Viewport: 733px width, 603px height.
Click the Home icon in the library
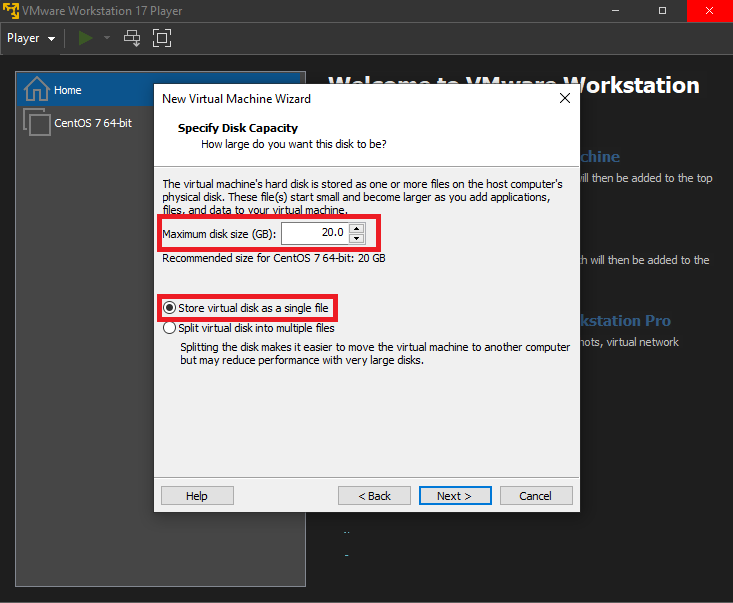(x=36, y=89)
